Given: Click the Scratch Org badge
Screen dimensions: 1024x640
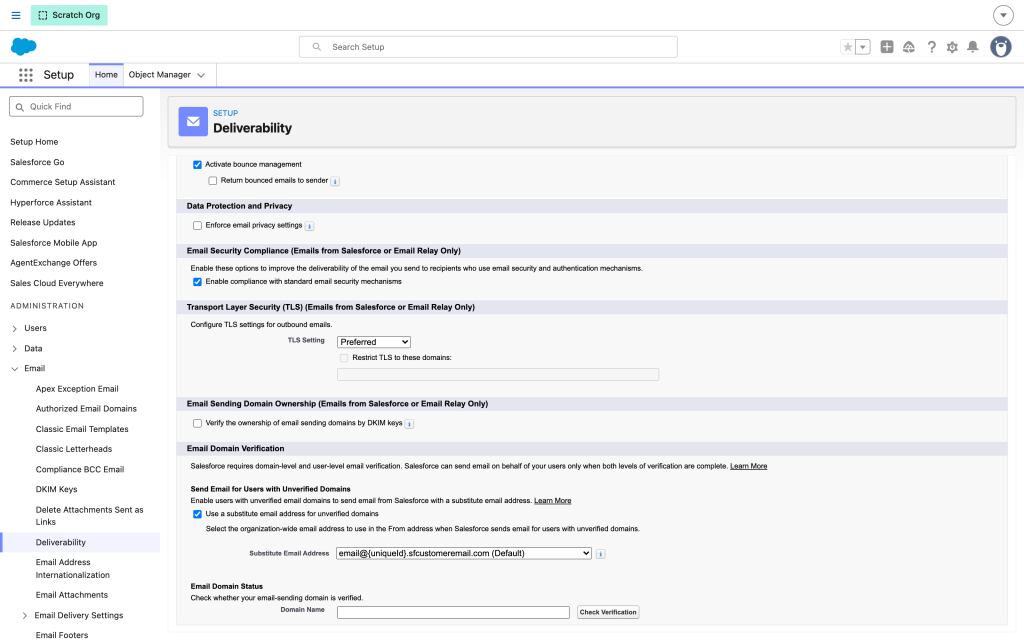Looking at the screenshot, I should click(x=69, y=15).
